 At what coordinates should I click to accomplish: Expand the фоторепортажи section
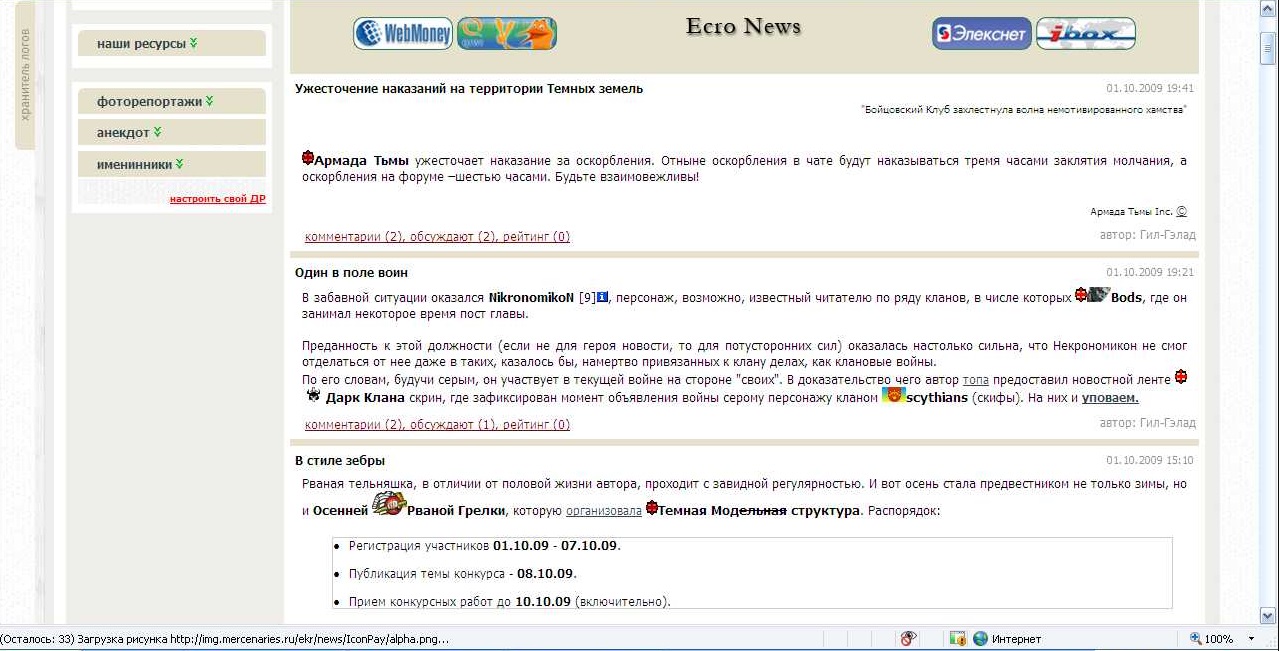(172, 101)
